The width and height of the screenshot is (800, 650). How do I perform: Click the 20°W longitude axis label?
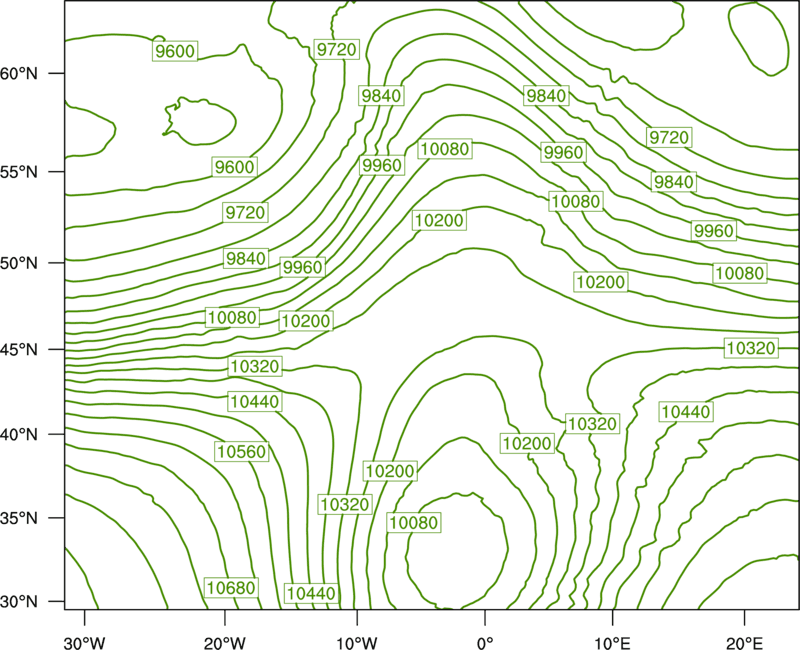pos(224,643)
